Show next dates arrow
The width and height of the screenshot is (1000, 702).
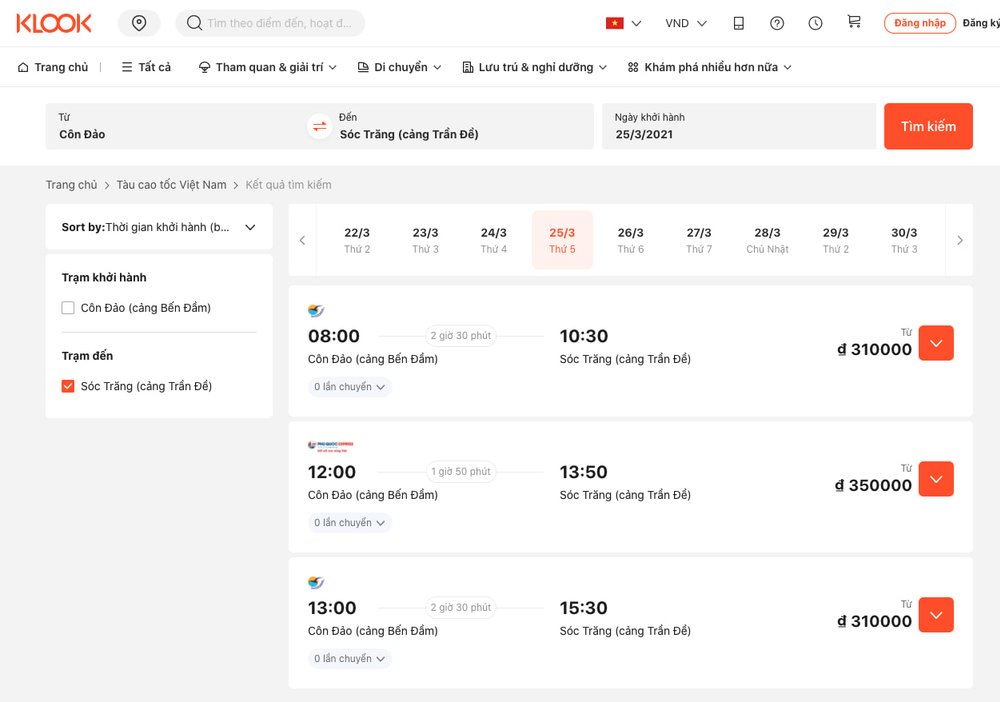coord(960,240)
